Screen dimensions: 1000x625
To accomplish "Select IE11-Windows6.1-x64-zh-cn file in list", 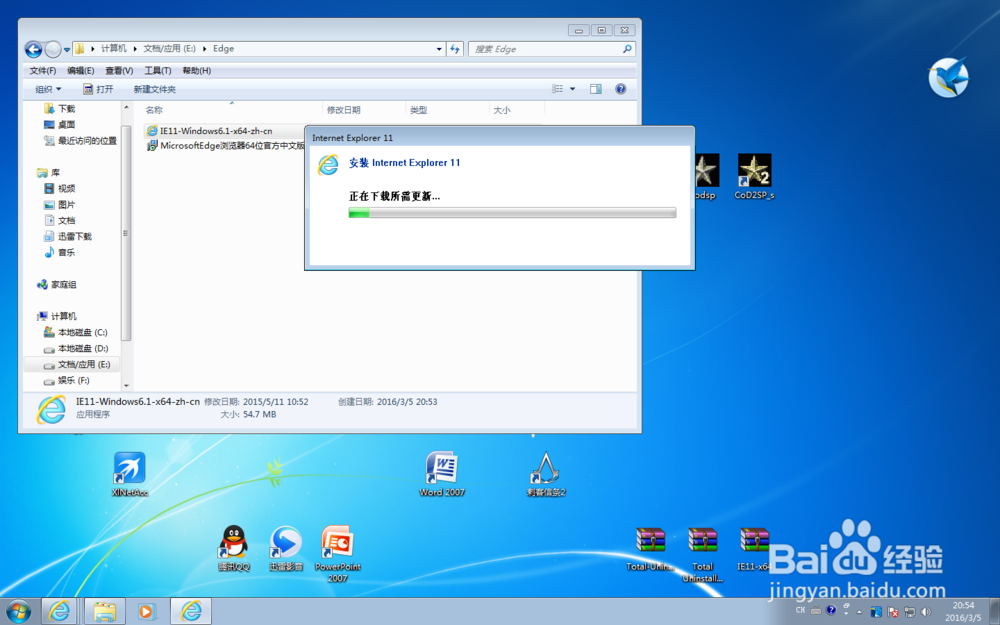I will click(209, 131).
